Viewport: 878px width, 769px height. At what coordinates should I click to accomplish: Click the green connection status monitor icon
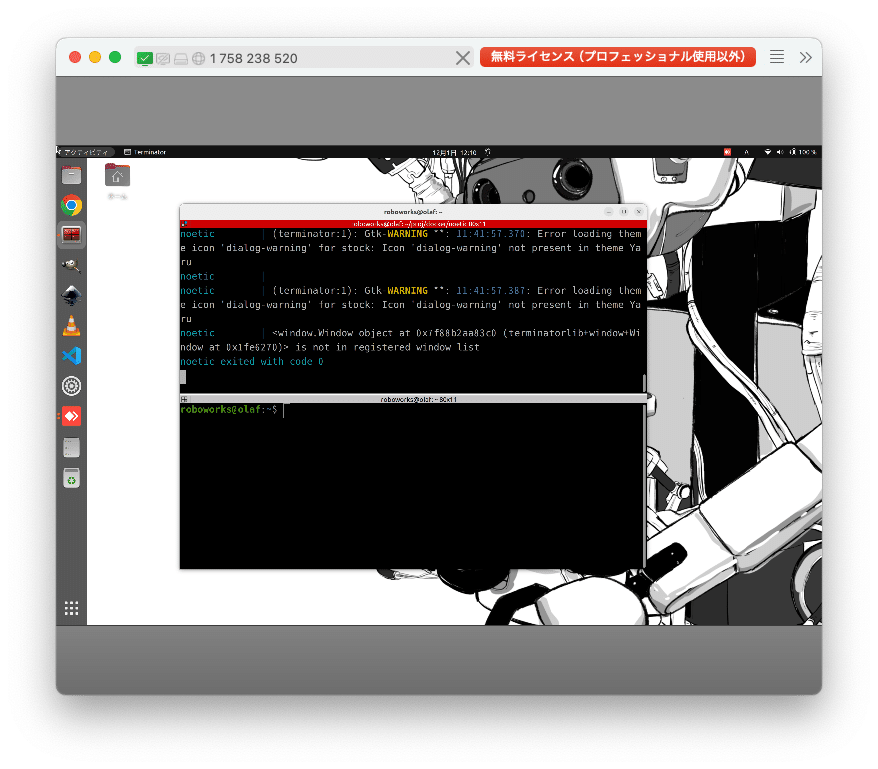(144, 58)
